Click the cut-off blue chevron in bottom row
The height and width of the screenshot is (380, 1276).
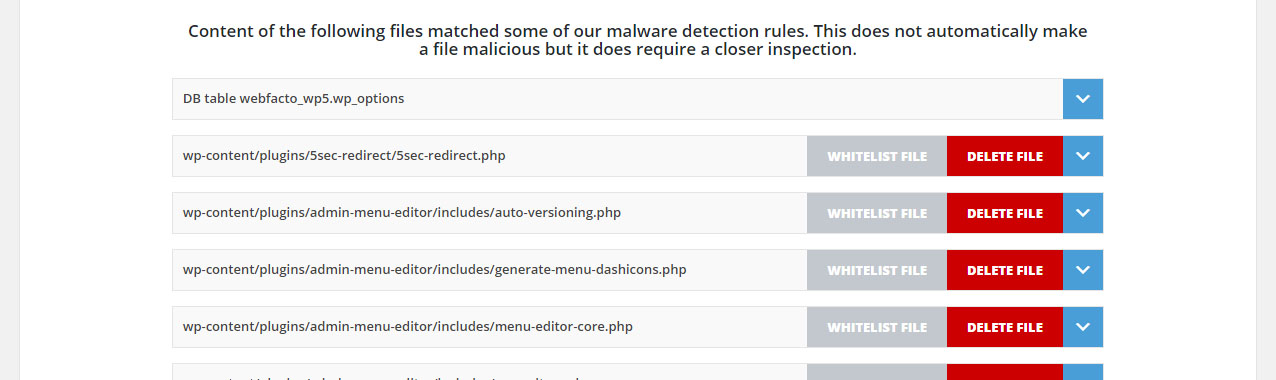click(x=1083, y=372)
